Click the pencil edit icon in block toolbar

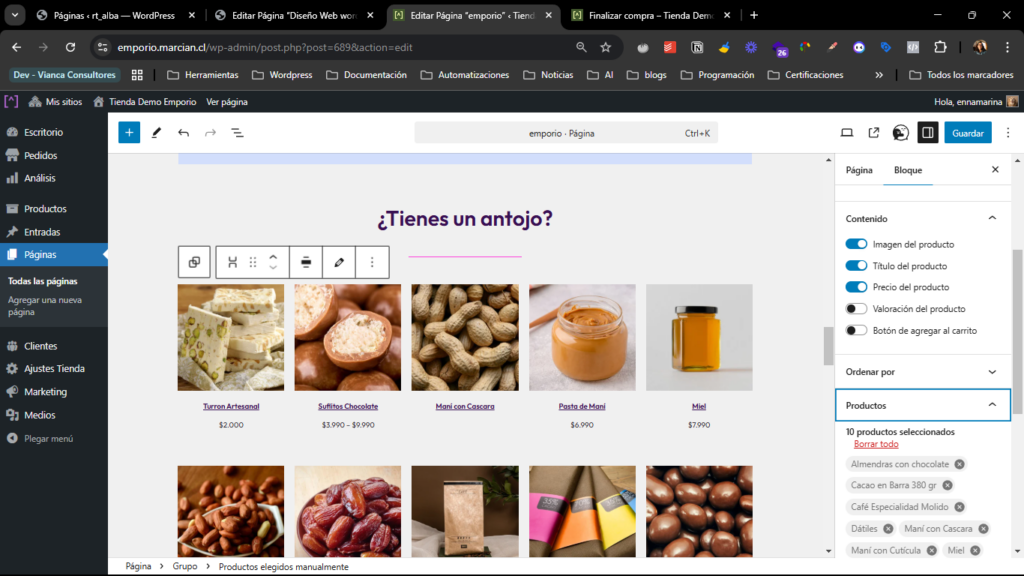(339, 262)
